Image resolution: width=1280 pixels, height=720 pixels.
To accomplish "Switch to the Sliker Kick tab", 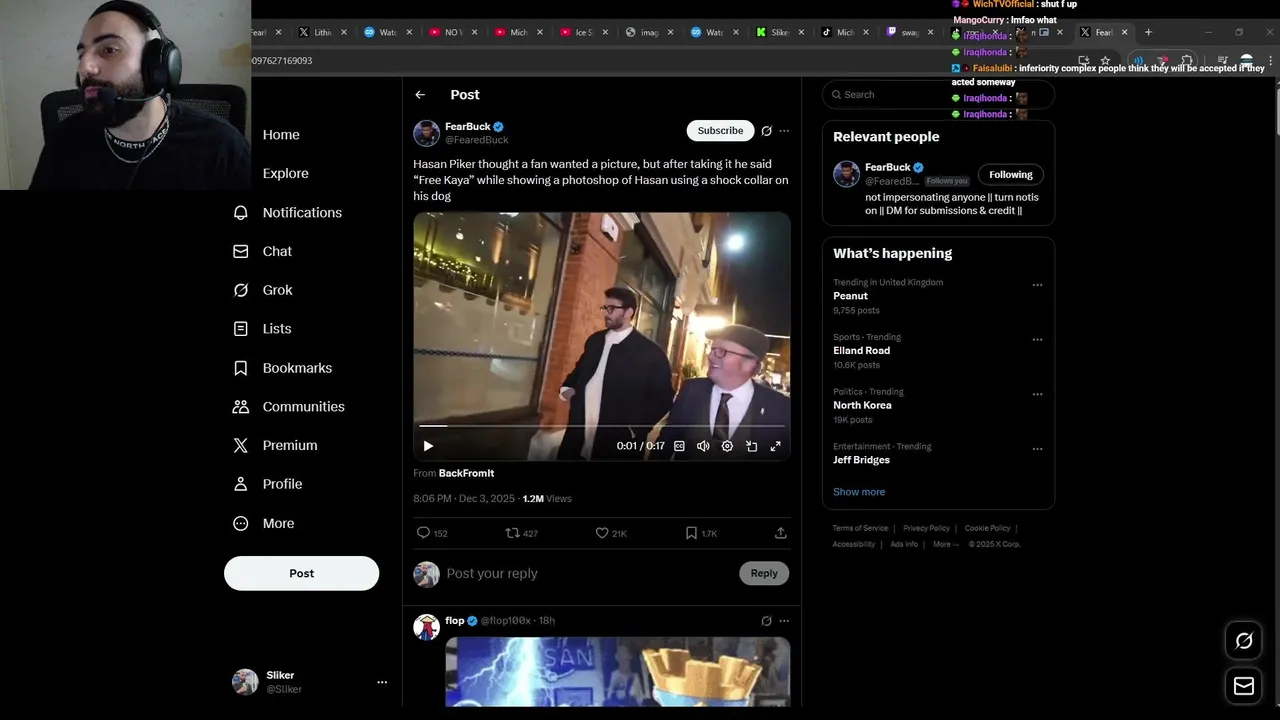I will pos(779,32).
